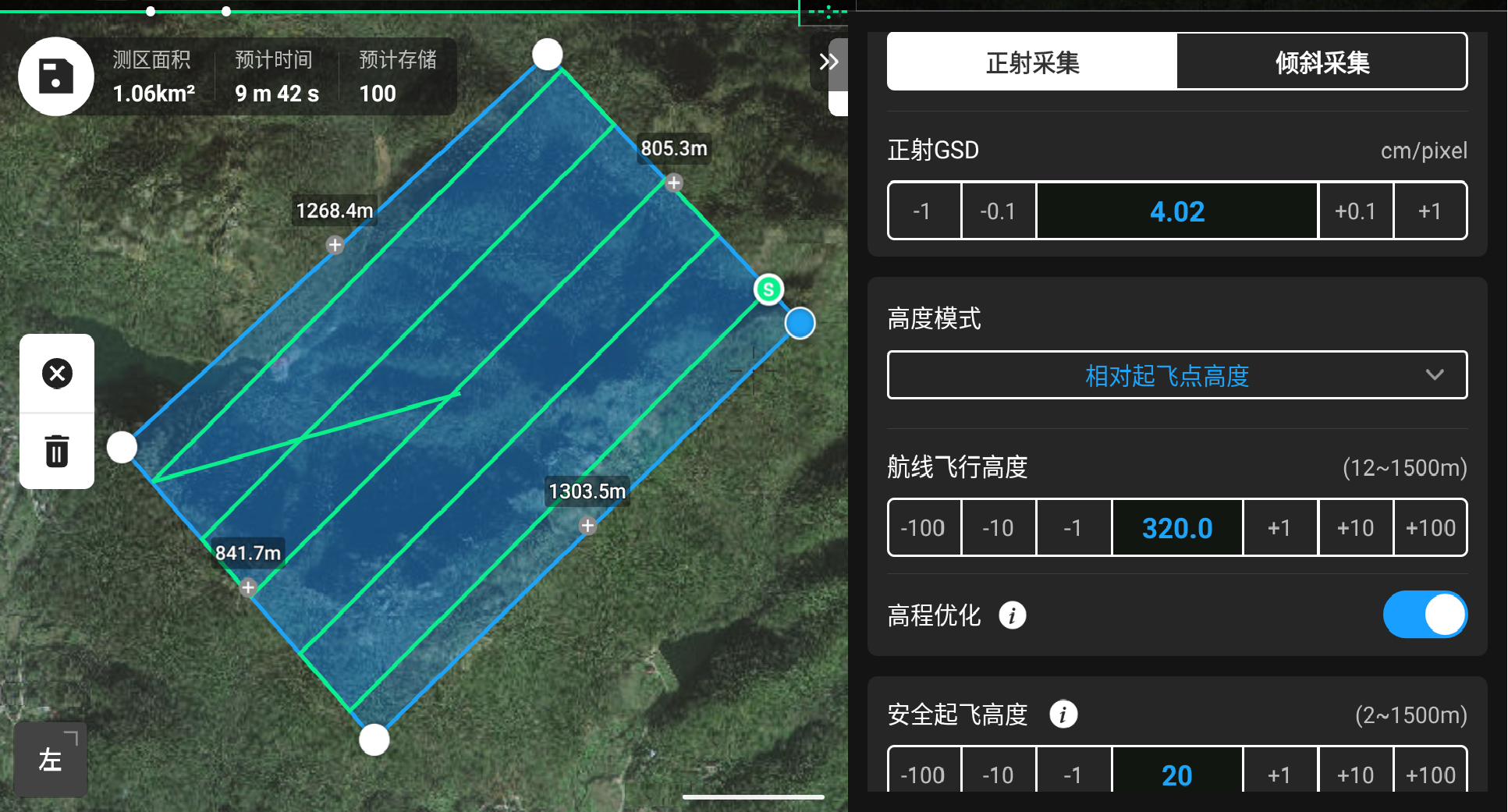This screenshot has height=812, width=1508.
Task: Decrease 正射GSD by 0.1
Action: point(999,211)
